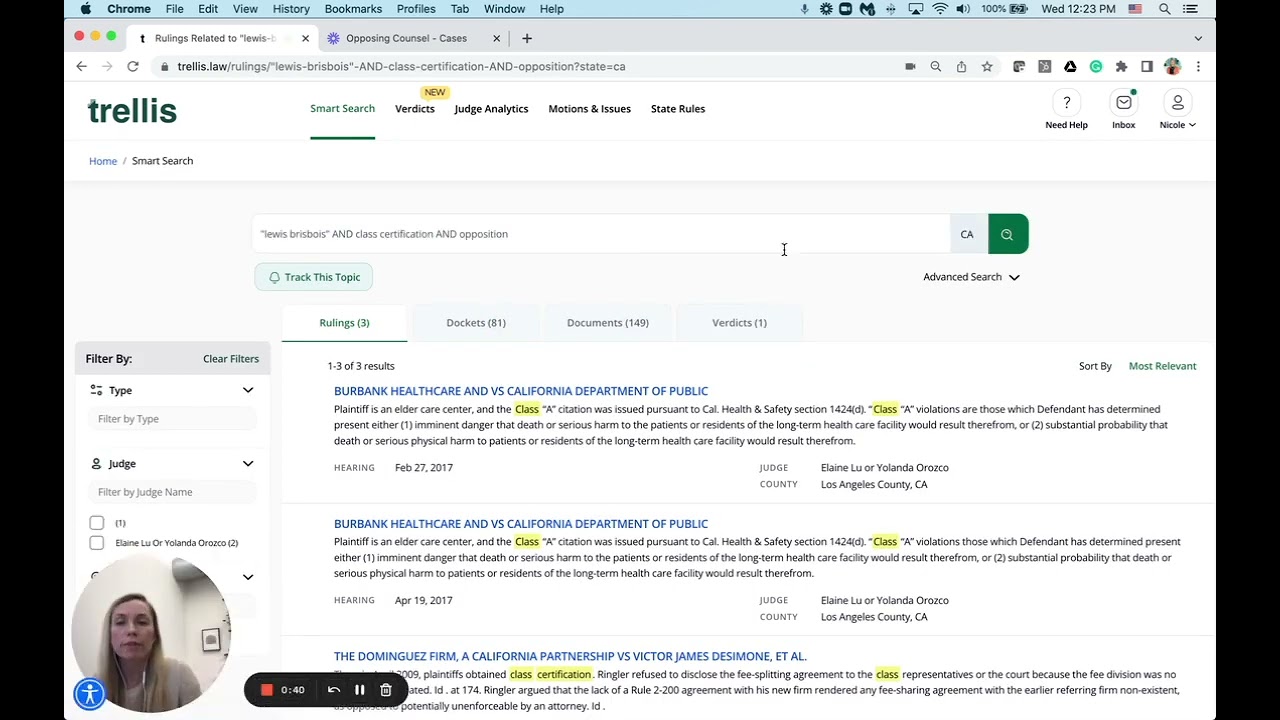1280x720 pixels.
Task: Reload the page in Chrome
Action: coord(132,66)
